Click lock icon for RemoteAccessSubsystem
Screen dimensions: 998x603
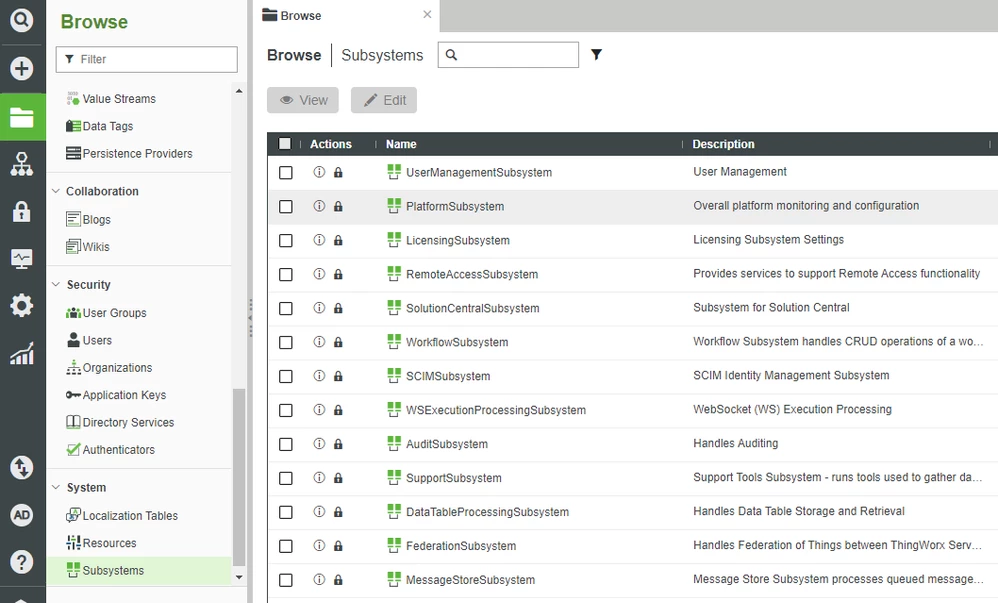338,274
